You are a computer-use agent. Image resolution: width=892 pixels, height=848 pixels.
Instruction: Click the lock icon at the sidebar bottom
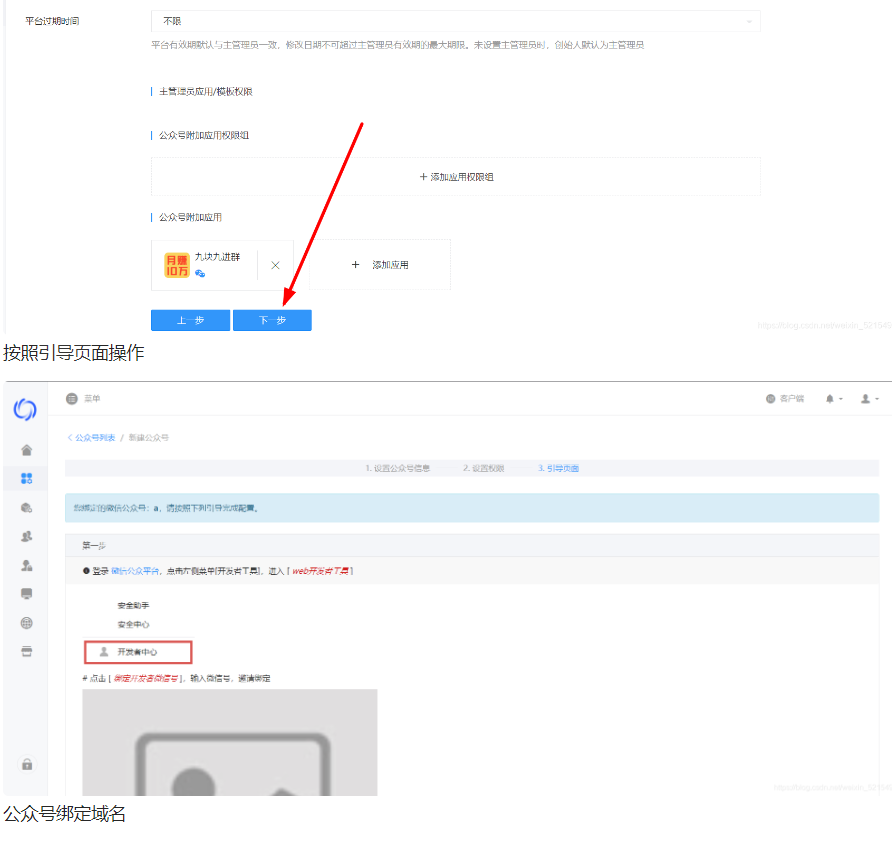pos(26,762)
